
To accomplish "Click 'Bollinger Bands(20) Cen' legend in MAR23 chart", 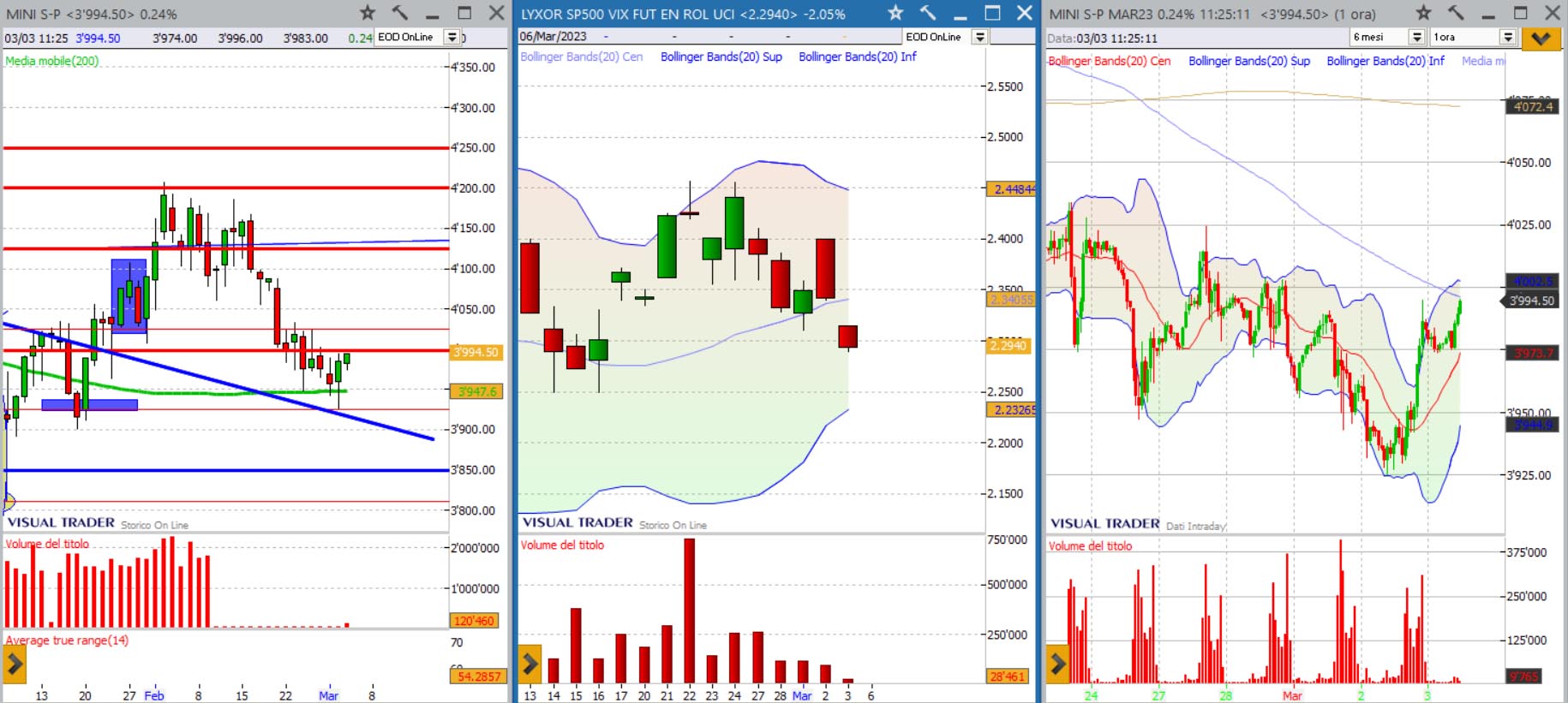I will (1110, 61).
